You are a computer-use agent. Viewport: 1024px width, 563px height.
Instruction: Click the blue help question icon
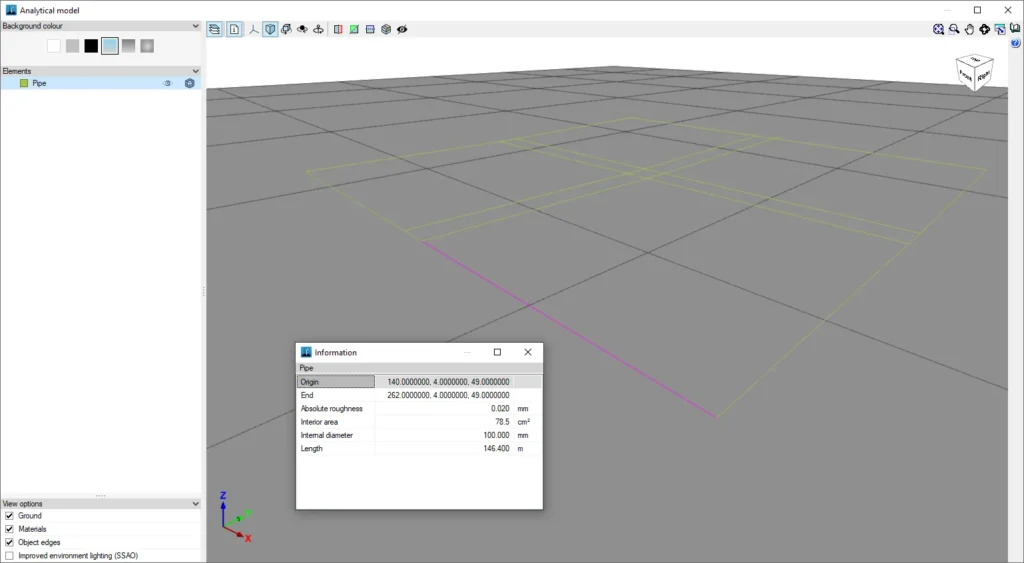tap(1015, 43)
